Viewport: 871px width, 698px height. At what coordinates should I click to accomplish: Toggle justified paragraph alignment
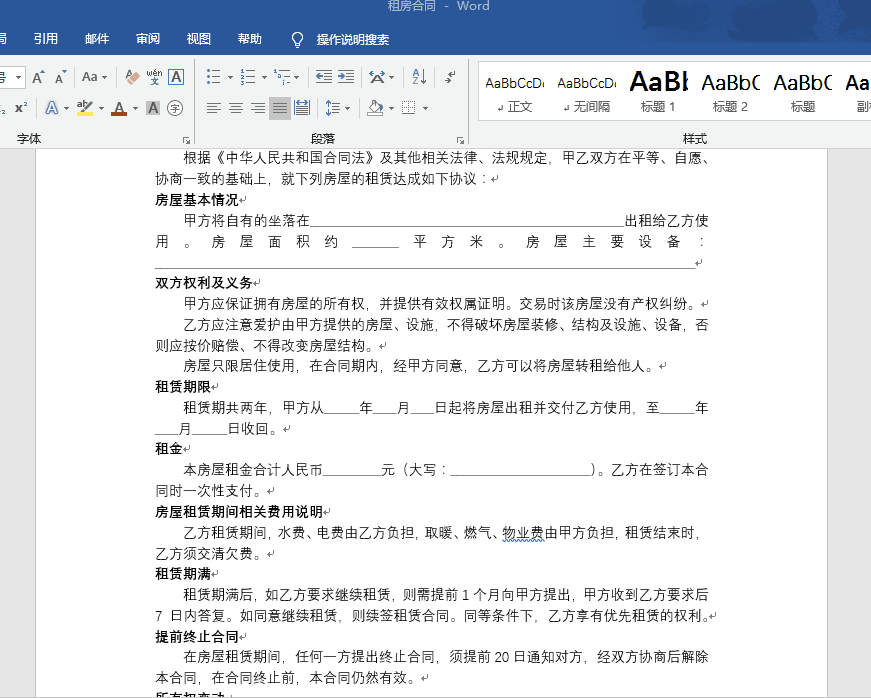pos(280,108)
